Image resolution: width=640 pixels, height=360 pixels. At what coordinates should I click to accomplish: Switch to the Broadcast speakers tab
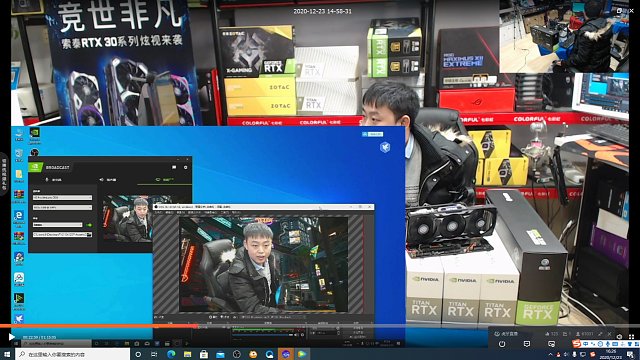click(109, 180)
